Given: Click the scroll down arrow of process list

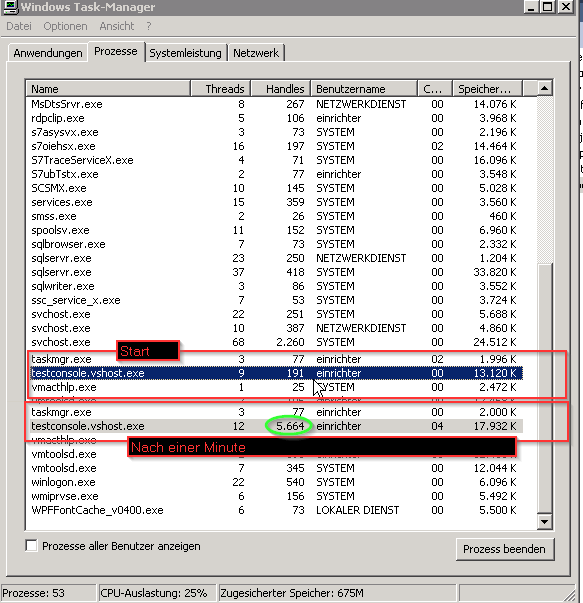Looking at the screenshot, I should coord(544,522).
